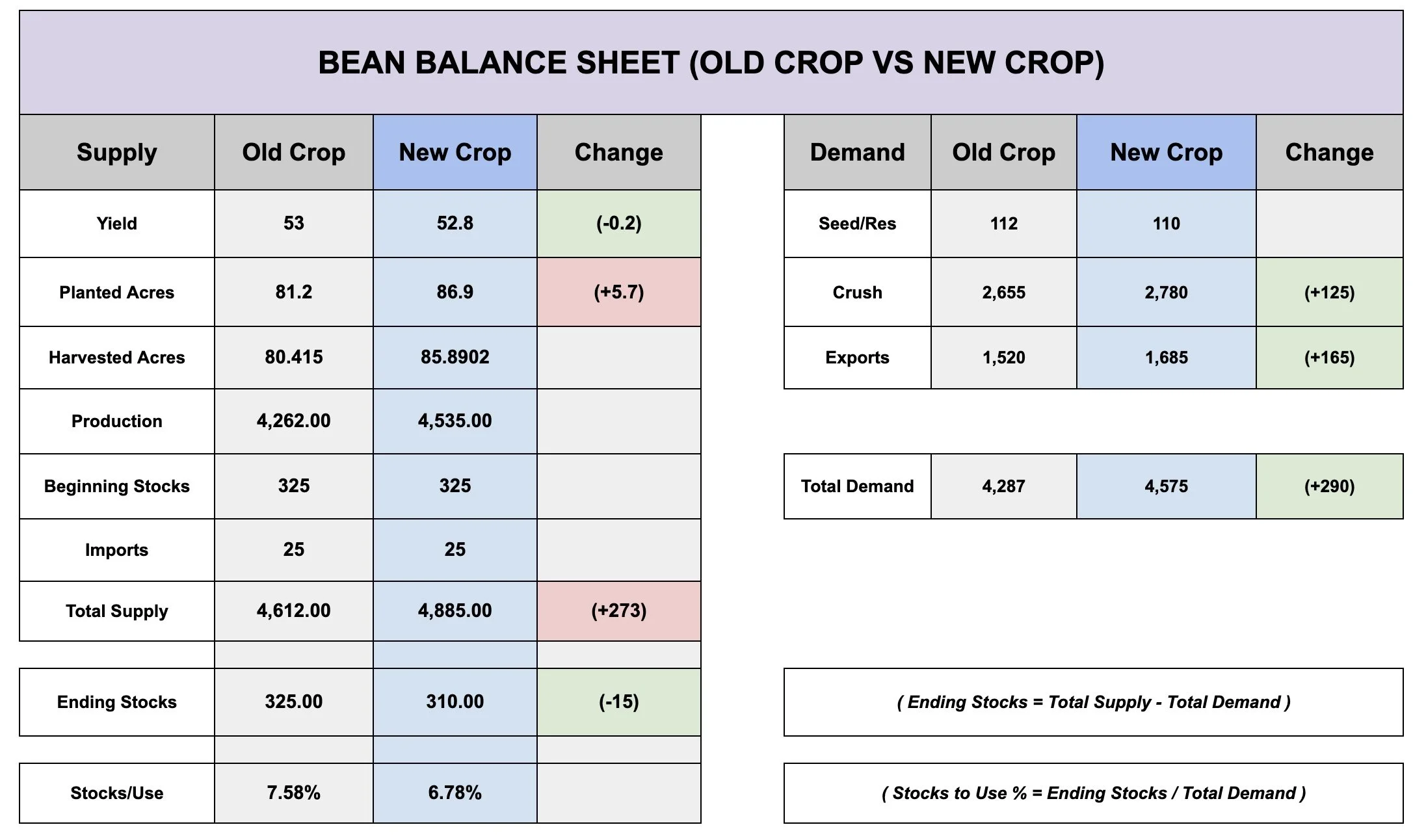Select the New Crop Stocks/Use 6.78% cell
Screen dimensions: 1426x840
pyautogui.click(x=455, y=793)
